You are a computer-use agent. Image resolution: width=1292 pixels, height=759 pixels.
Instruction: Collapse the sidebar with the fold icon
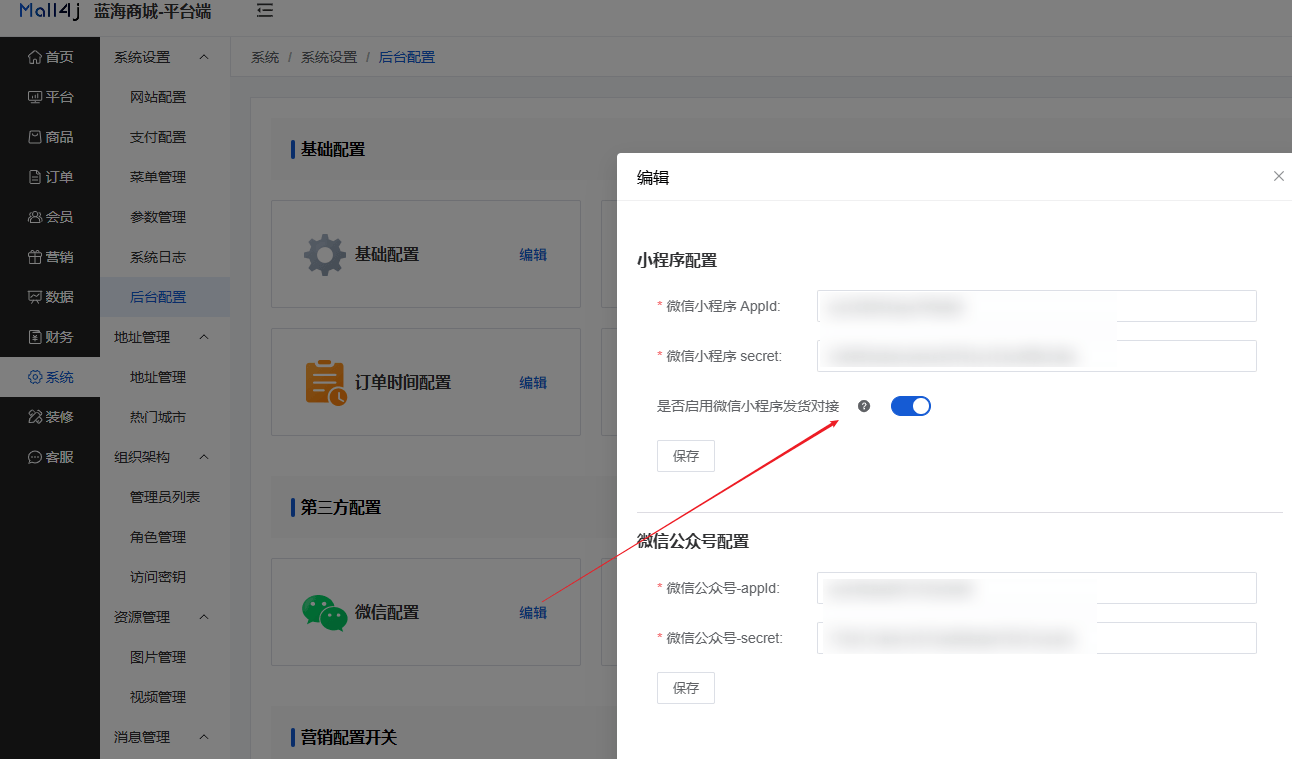click(x=264, y=11)
